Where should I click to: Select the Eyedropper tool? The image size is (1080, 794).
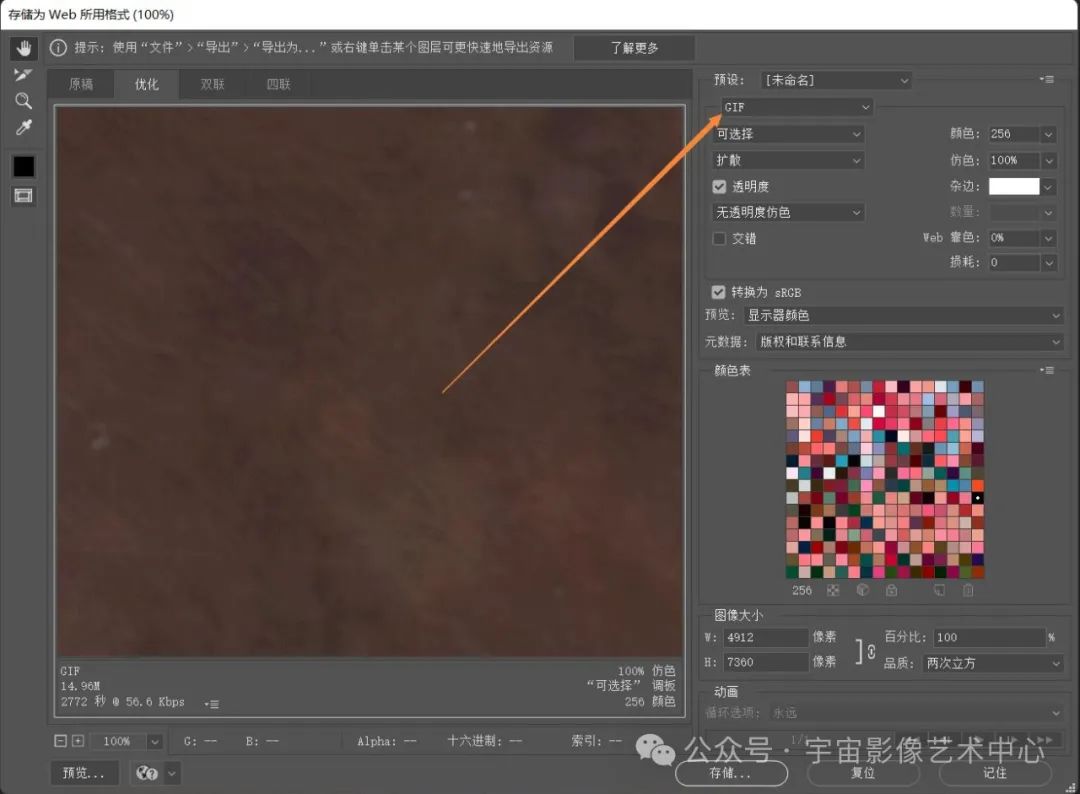23,128
